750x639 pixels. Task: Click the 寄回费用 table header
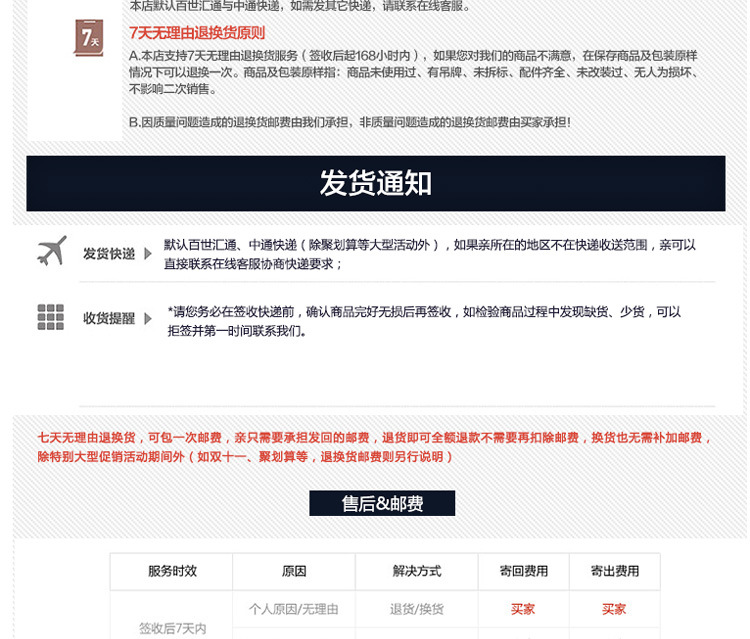[x=524, y=571]
